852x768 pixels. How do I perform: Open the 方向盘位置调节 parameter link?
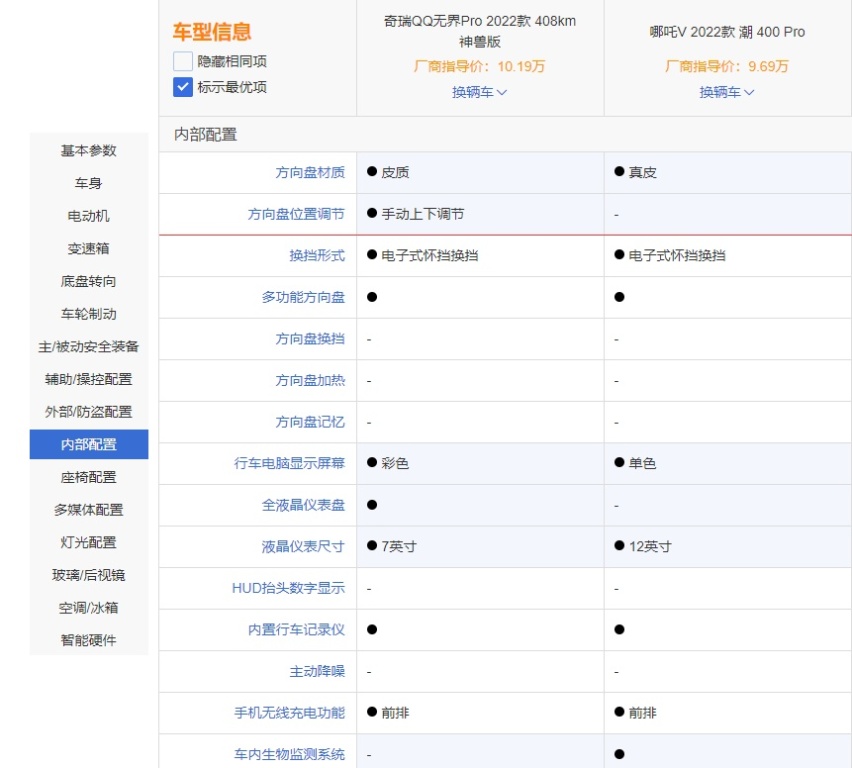[x=296, y=214]
